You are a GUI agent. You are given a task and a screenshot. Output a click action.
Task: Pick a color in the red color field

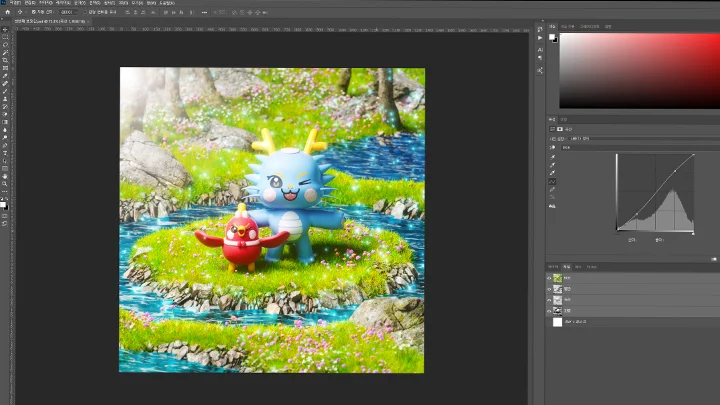click(640, 71)
